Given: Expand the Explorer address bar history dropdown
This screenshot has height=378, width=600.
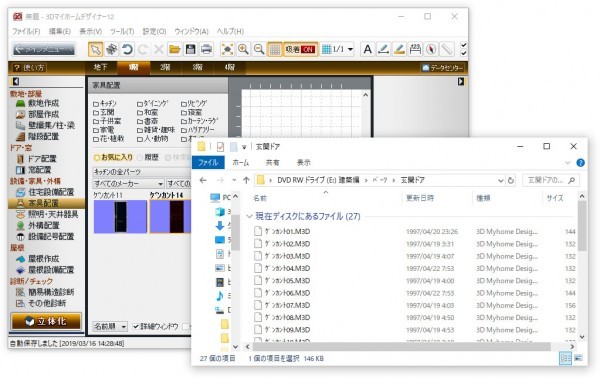Looking at the screenshot, I should coord(500,180).
